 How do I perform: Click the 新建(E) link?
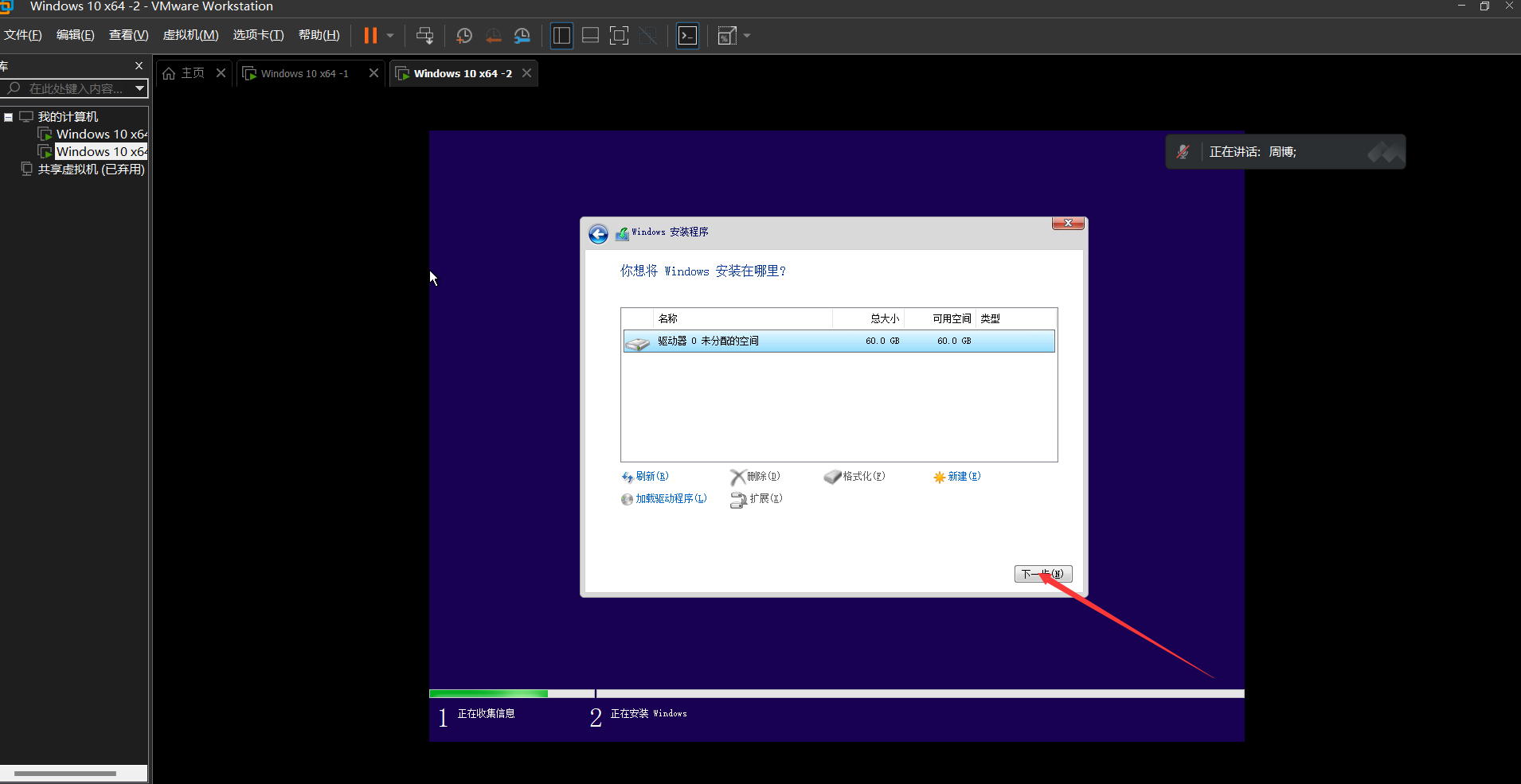click(957, 477)
